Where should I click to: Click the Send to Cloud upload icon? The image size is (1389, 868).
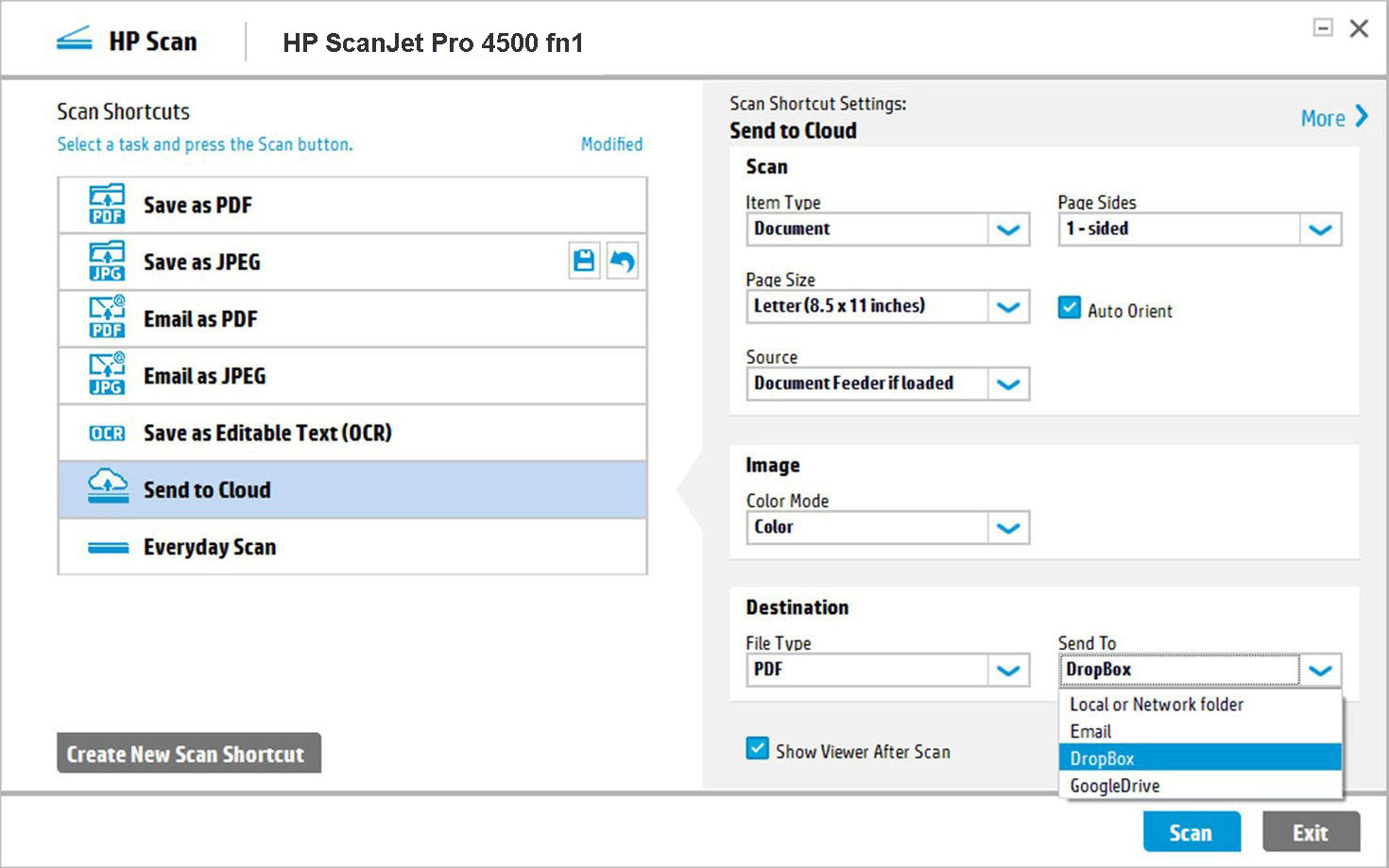tap(108, 485)
